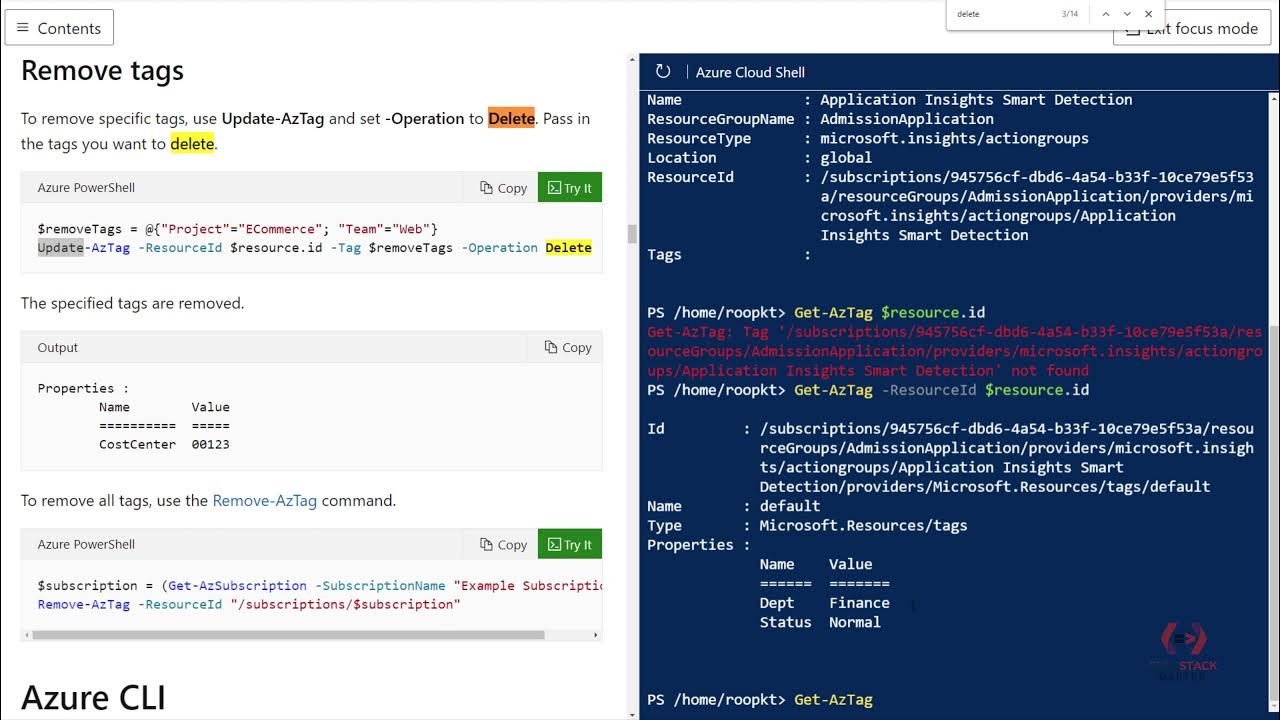
Task: Click the code block's left scroll arrow
Action: tap(26, 635)
